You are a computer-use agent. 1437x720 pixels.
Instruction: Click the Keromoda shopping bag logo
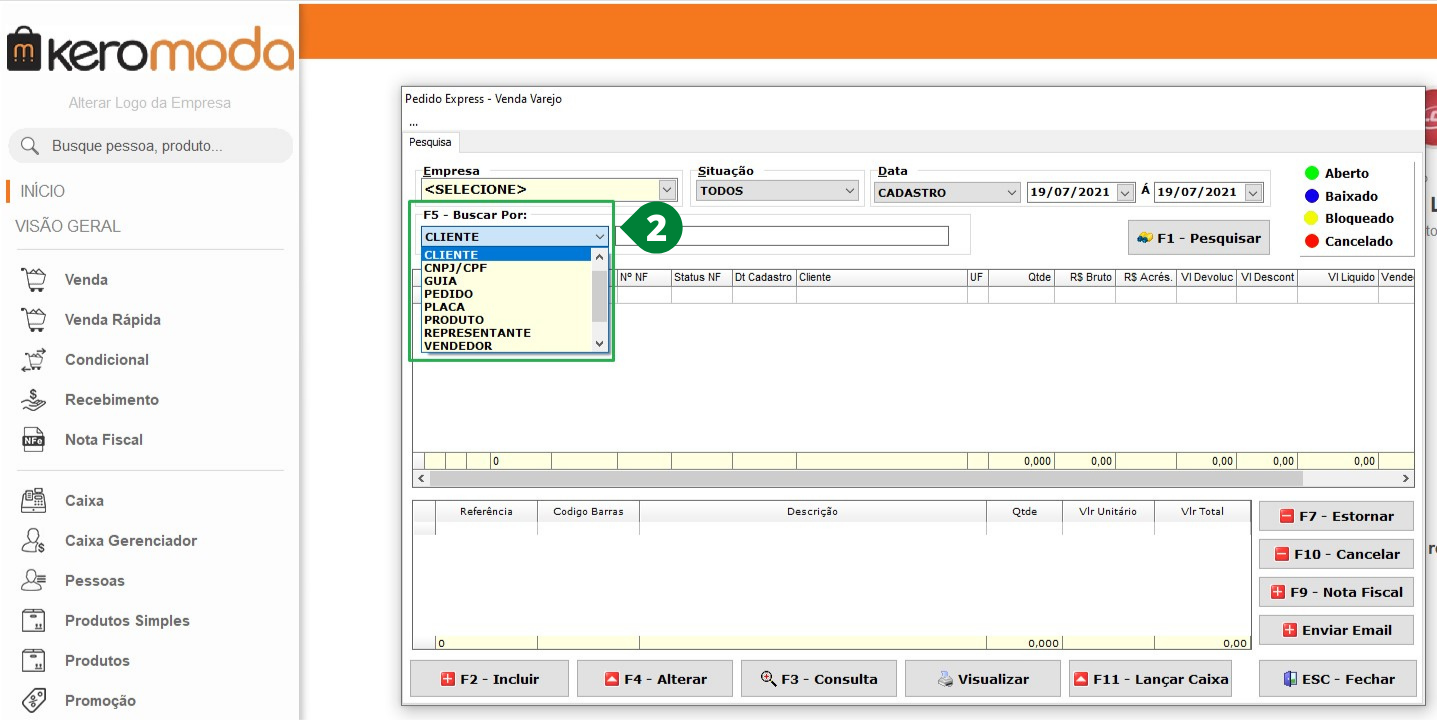pos(22,50)
